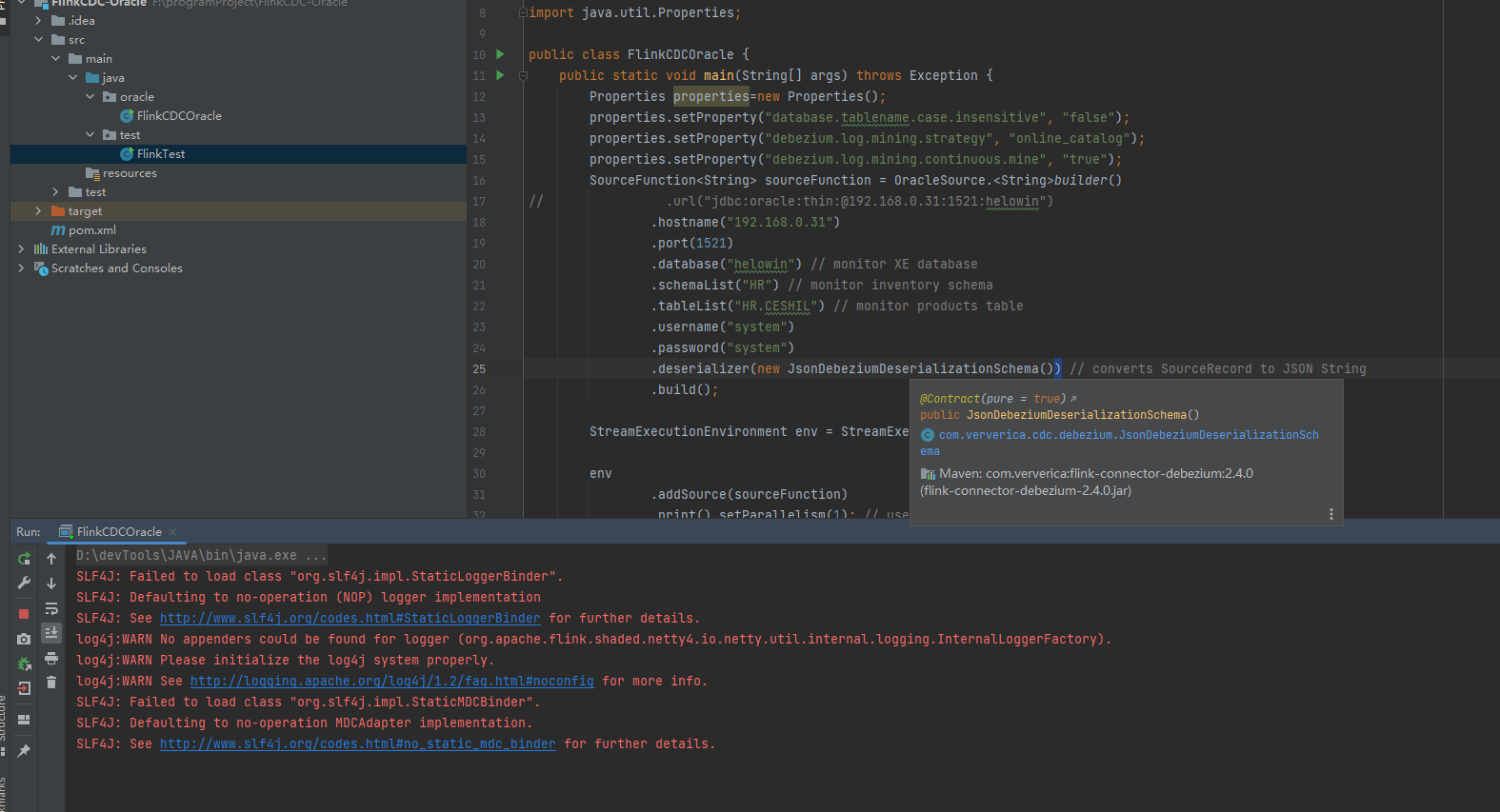Open JsonDebeziumDeserializationSchema class link in popup
The height and width of the screenshot is (812, 1500).
point(1120,443)
